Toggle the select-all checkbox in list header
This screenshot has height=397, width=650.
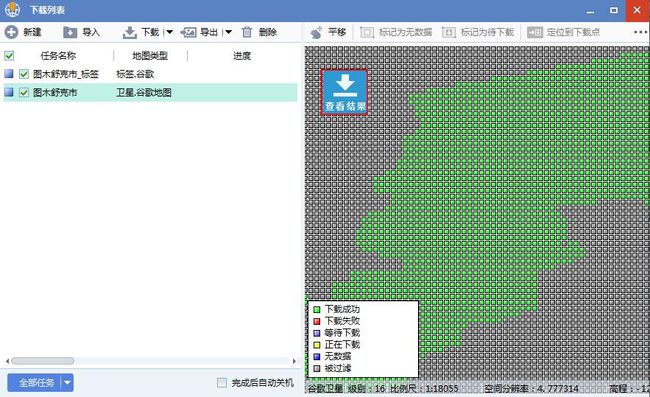9,56
